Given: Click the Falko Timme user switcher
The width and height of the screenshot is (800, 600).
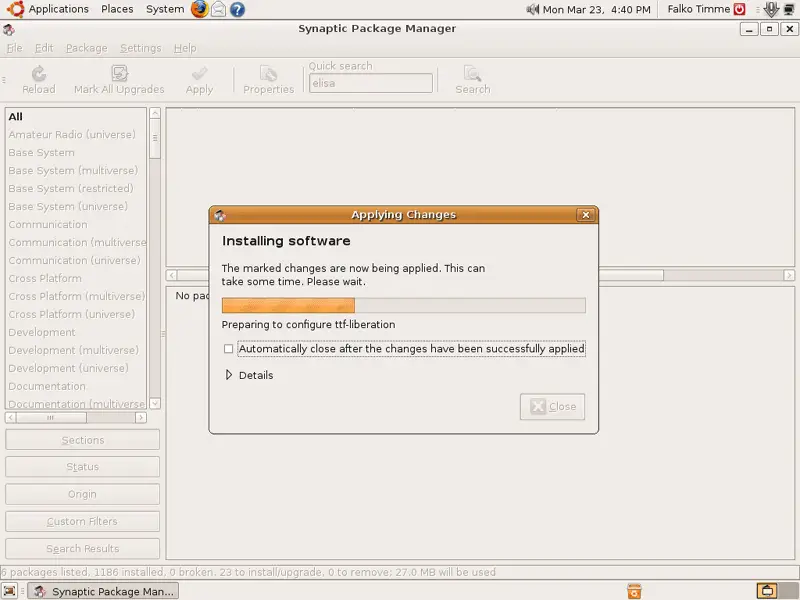Looking at the screenshot, I should tap(698, 9).
